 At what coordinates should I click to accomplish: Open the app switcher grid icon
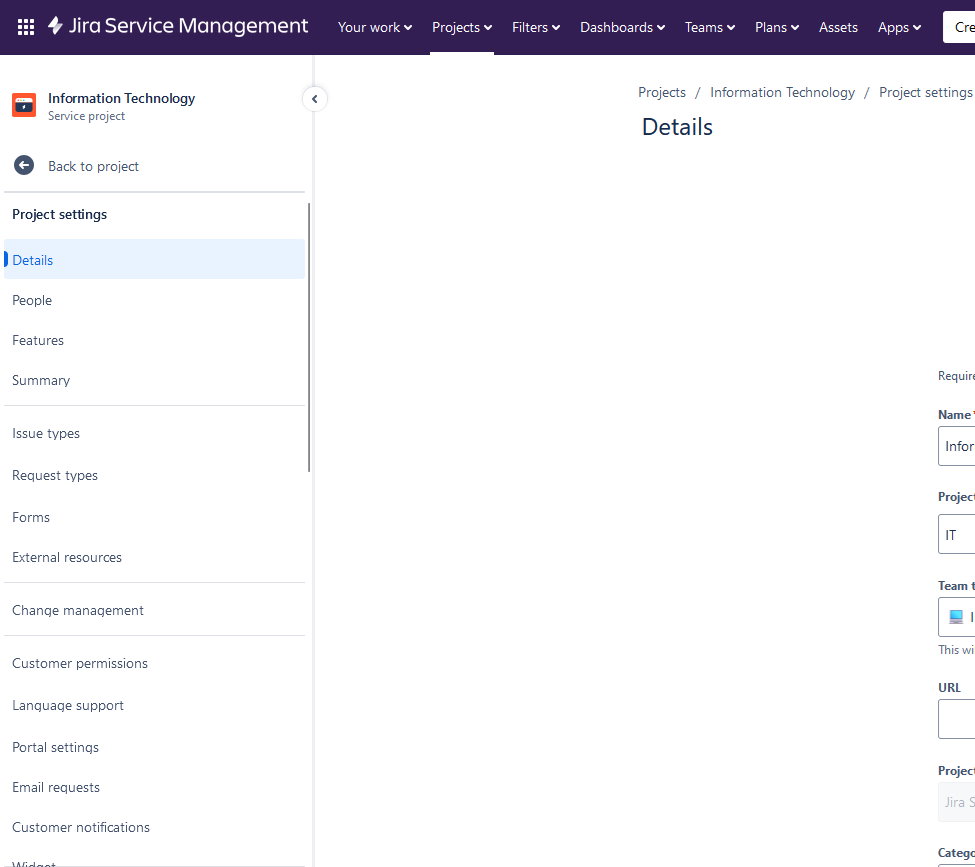(25, 27)
